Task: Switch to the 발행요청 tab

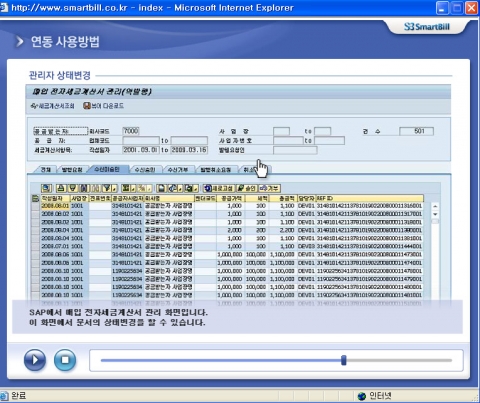Action: tap(72, 170)
